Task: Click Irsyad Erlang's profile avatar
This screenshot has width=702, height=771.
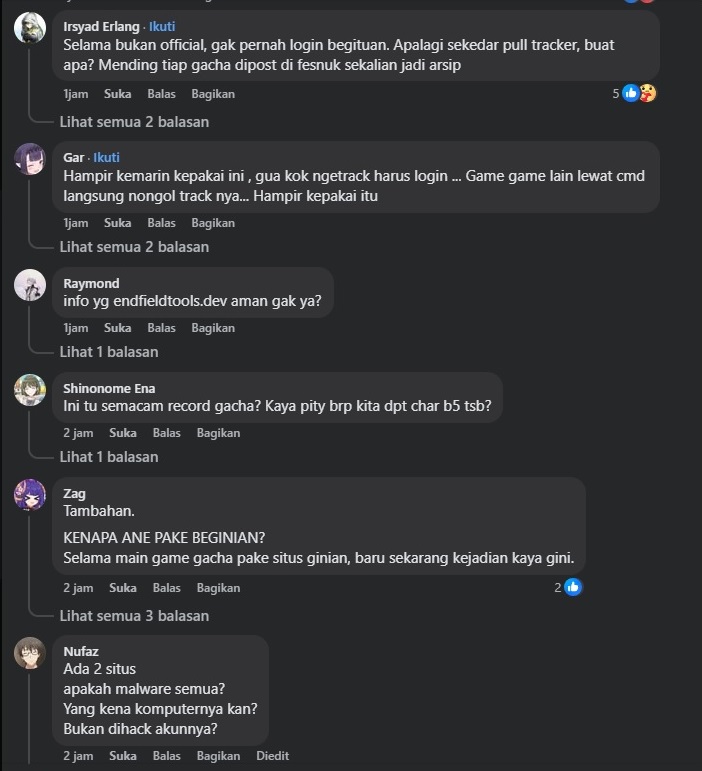Action: tap(30, 28)
